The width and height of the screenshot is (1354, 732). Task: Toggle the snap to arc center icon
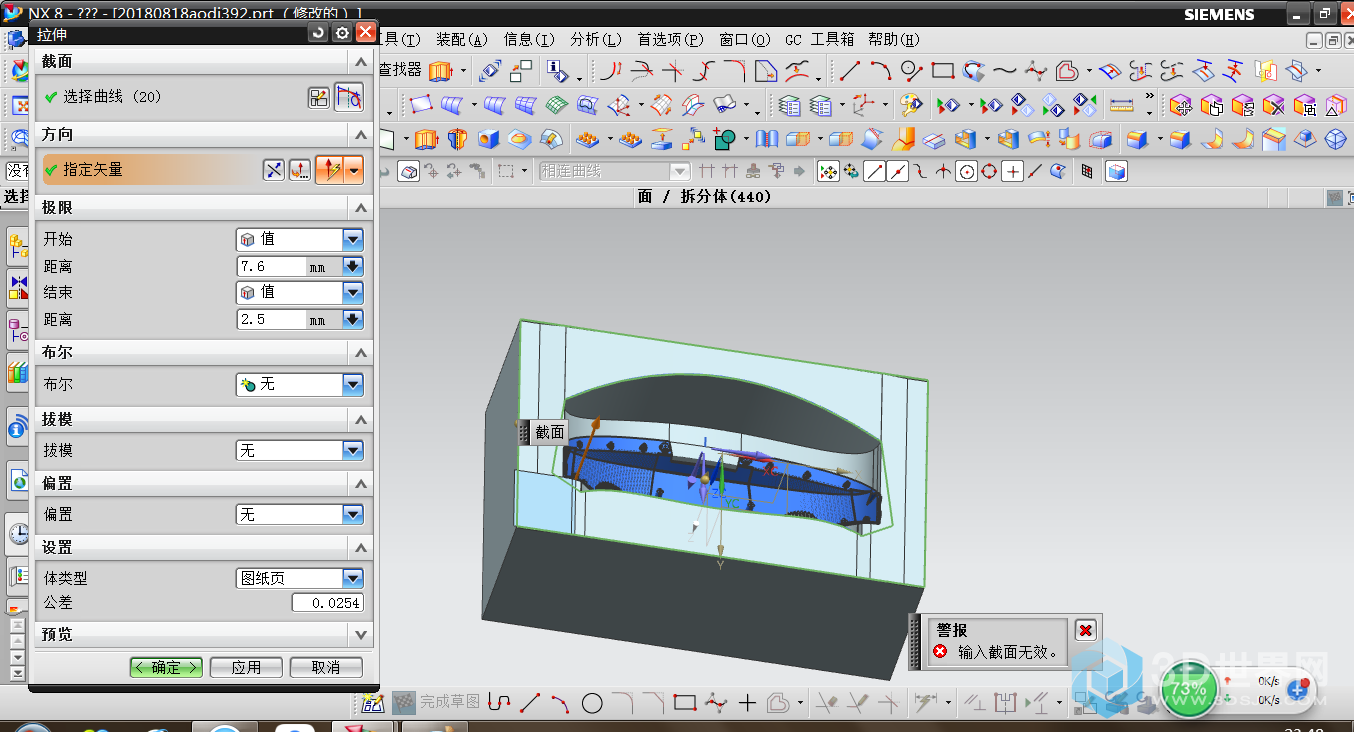pos(967,171)
